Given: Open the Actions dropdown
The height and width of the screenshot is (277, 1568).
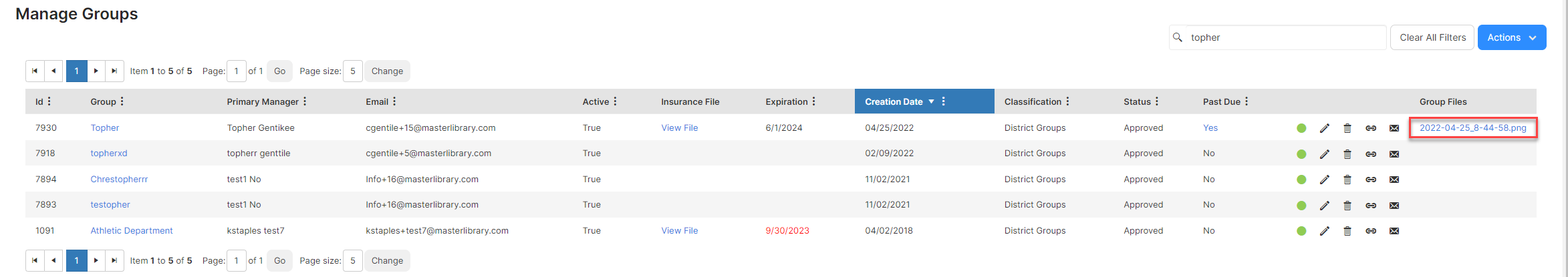Looking at the screenshot, I should 1512,37.
